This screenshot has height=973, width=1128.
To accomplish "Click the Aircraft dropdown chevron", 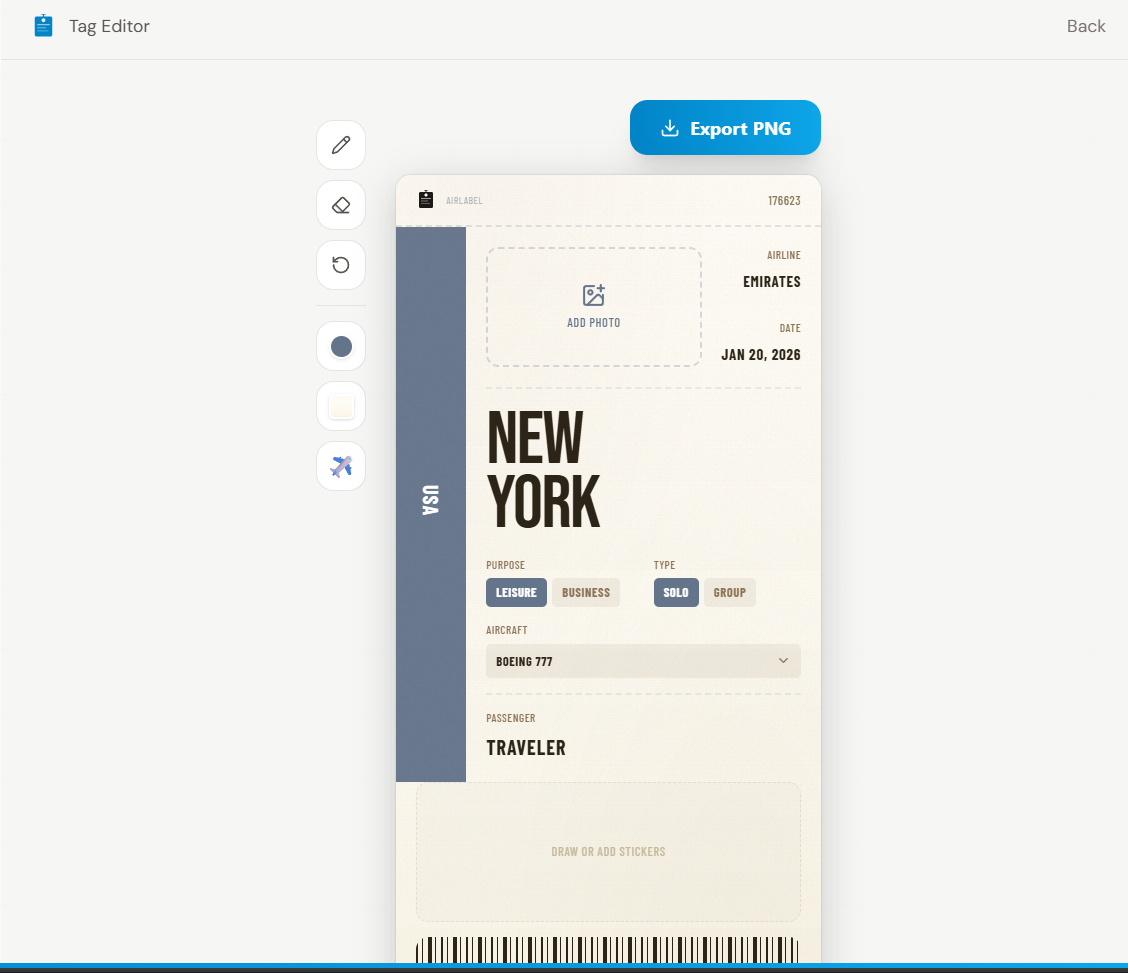I will [x=783, y=661].
